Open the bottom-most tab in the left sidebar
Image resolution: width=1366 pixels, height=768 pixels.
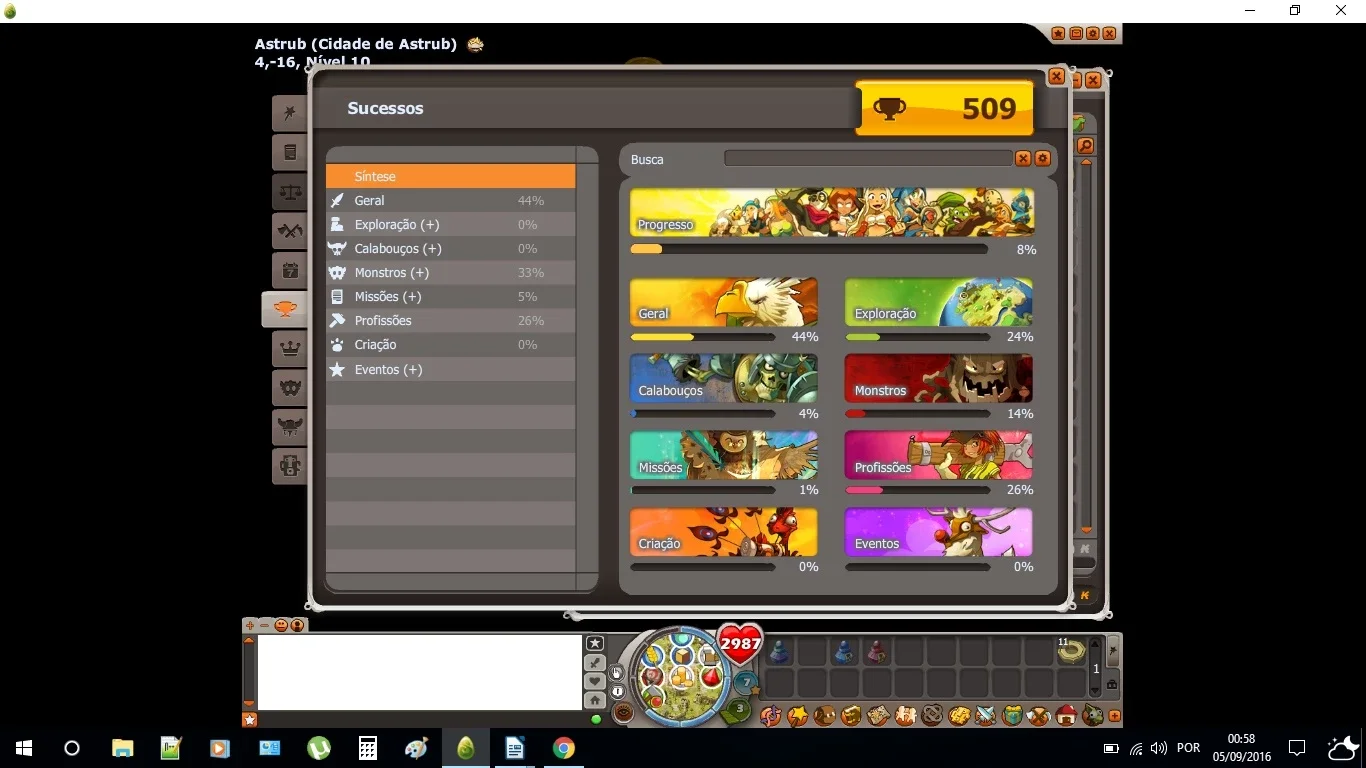click(290, 466)
